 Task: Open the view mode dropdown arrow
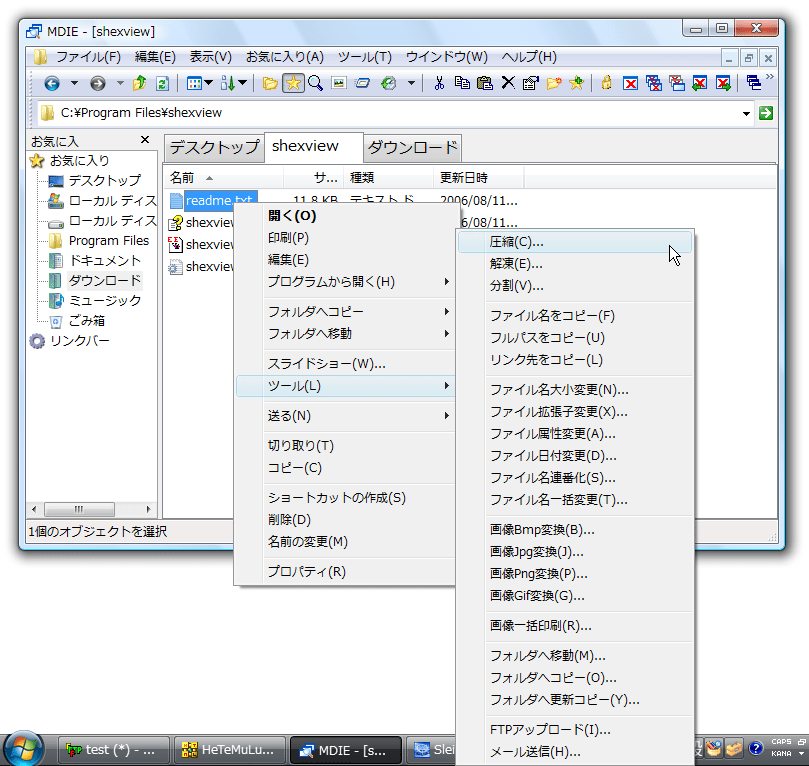click(x=208, y=83)
